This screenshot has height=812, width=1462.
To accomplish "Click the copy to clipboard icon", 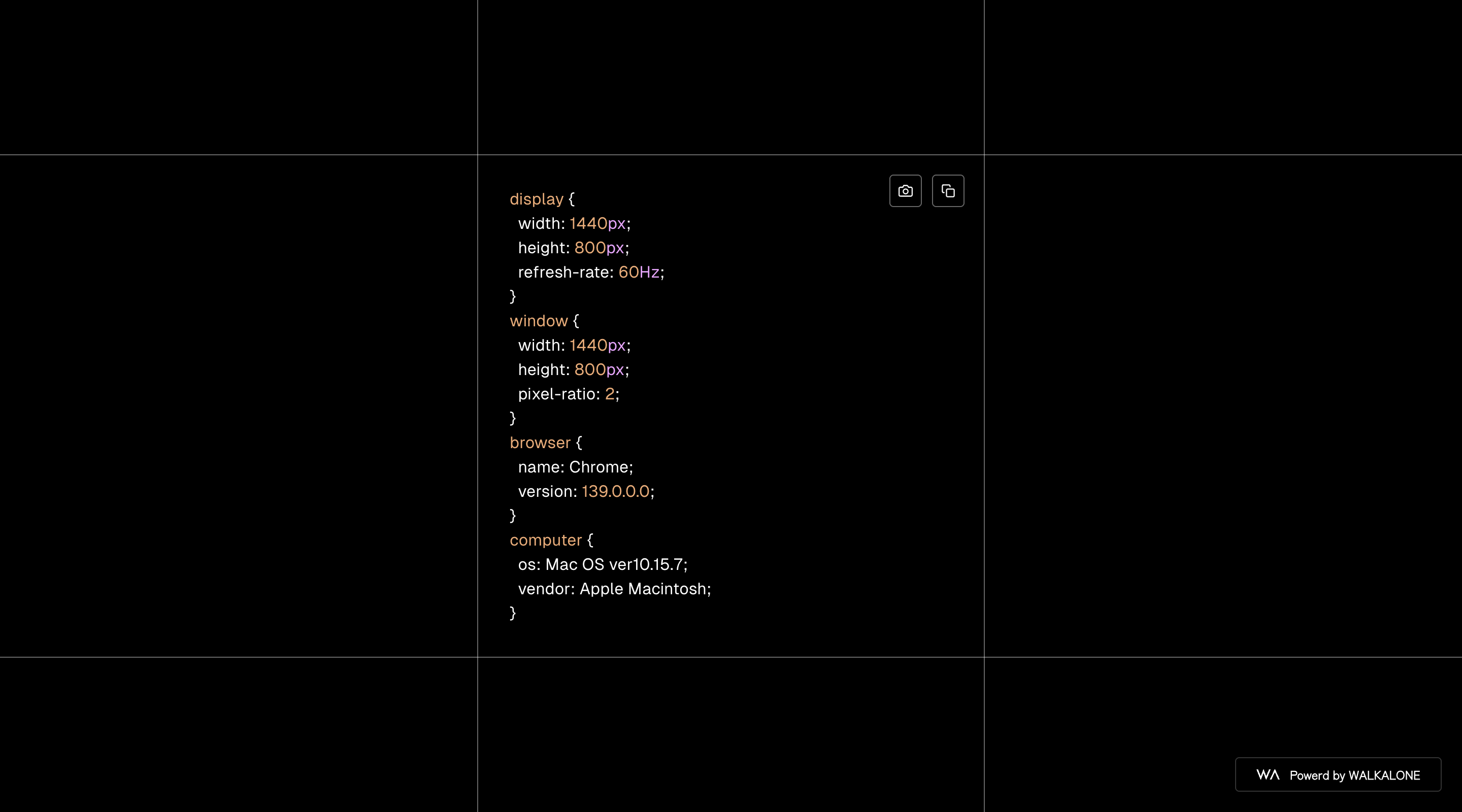I will 948,191.
